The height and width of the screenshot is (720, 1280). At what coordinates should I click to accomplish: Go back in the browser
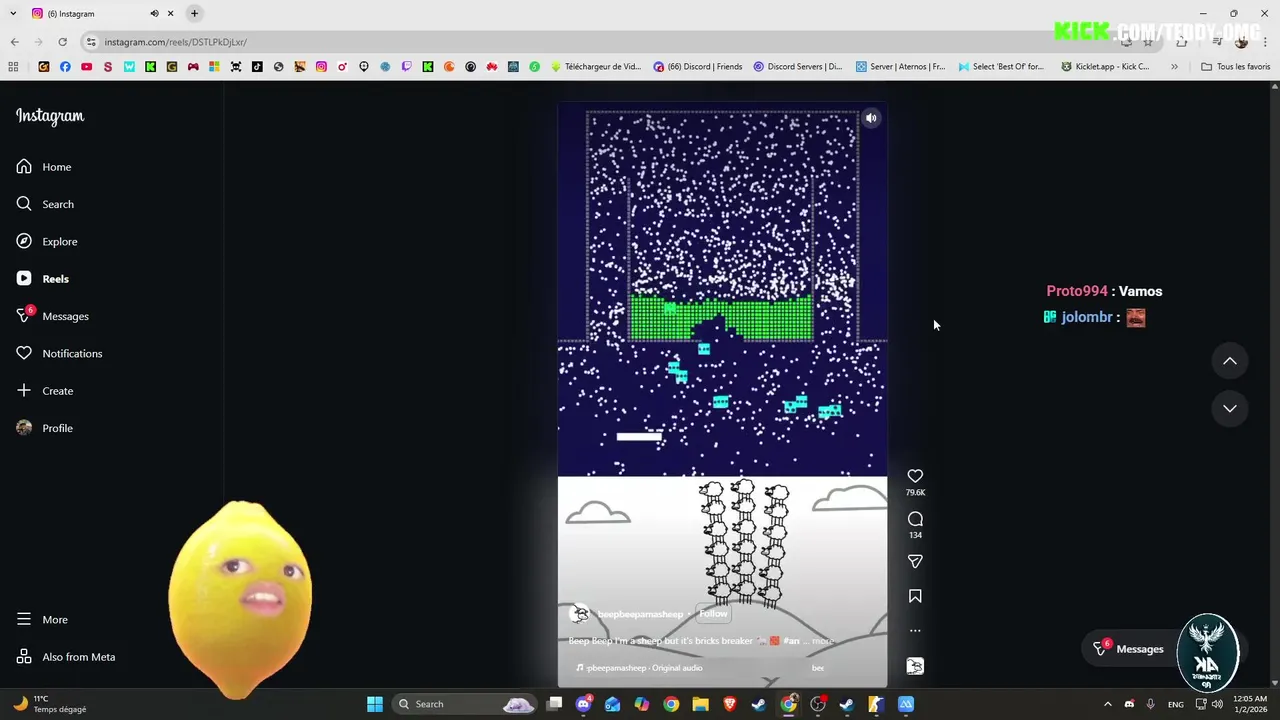click(14, 42)
